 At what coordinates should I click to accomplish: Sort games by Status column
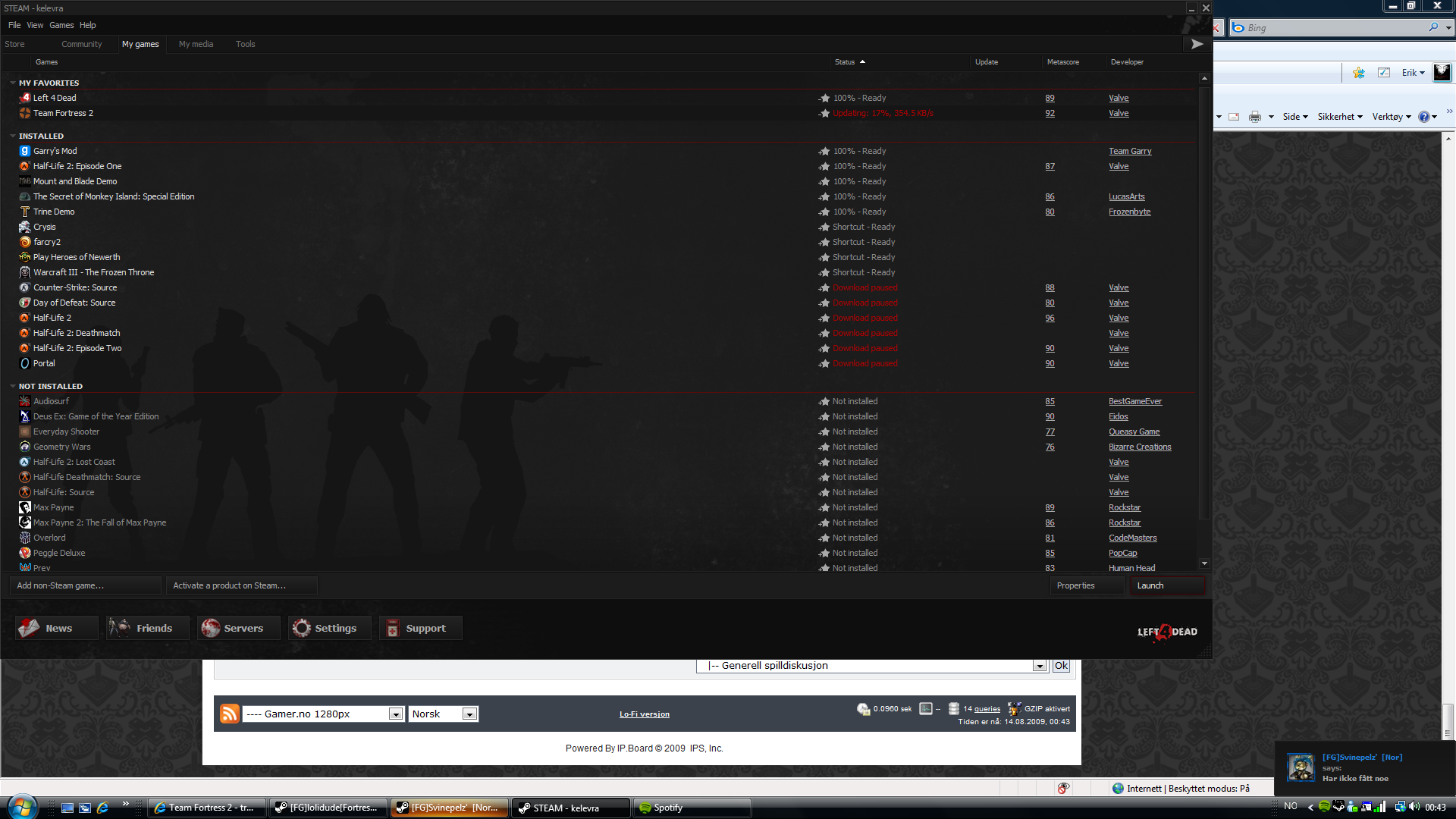click(x=849, y=62)
